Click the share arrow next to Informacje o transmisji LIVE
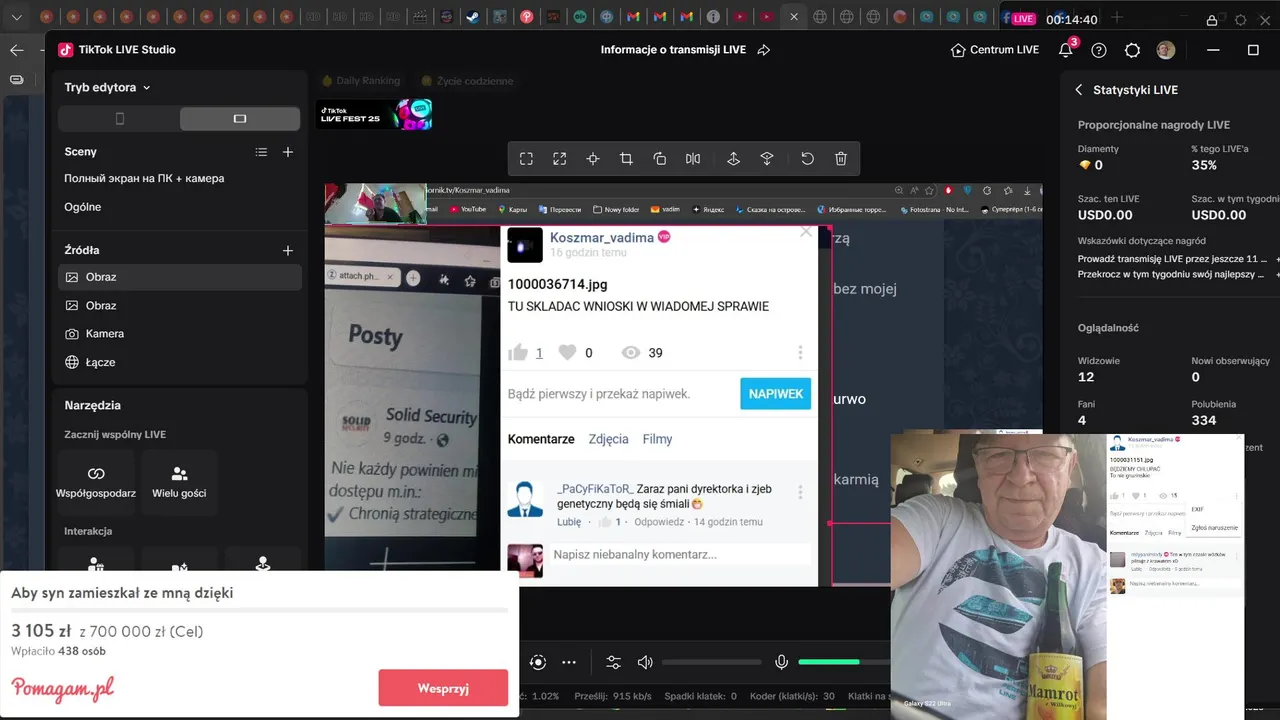The image size is (1280, 720). click(764, 50)
